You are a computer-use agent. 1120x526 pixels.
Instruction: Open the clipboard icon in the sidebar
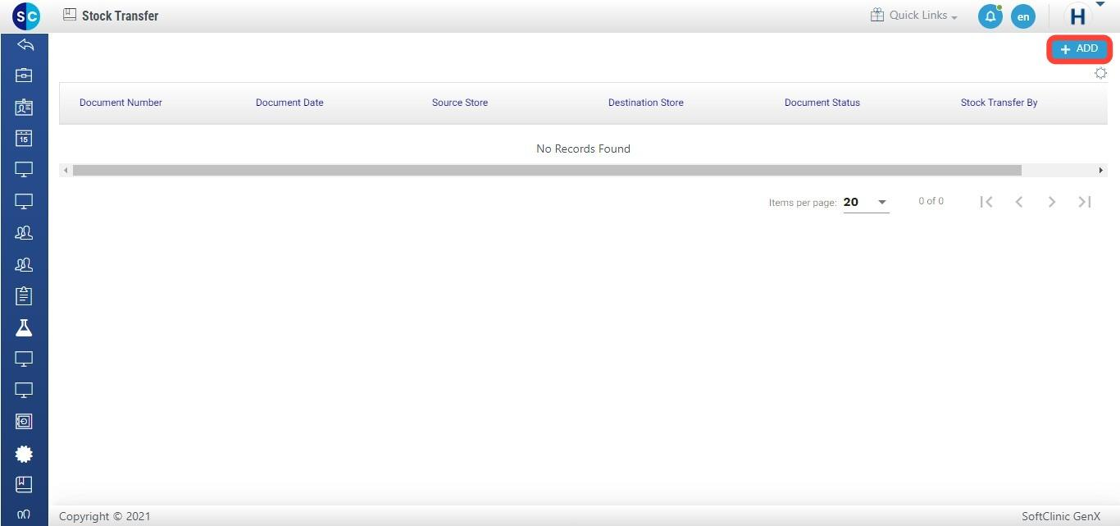point(24,296)
